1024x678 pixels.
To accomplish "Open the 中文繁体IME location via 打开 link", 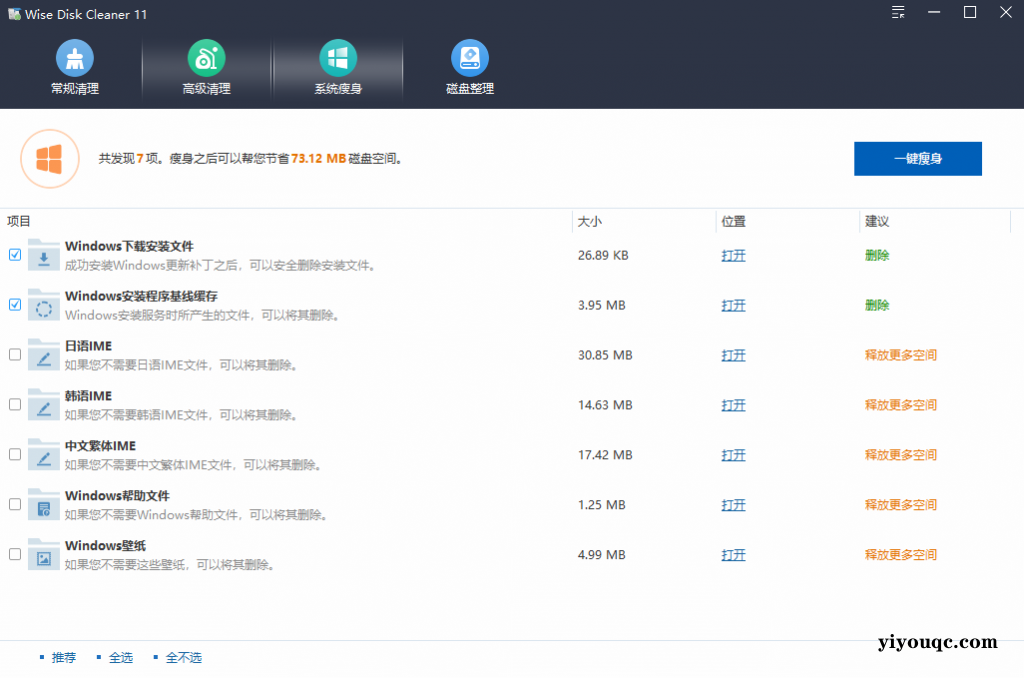I will [733, 455].
